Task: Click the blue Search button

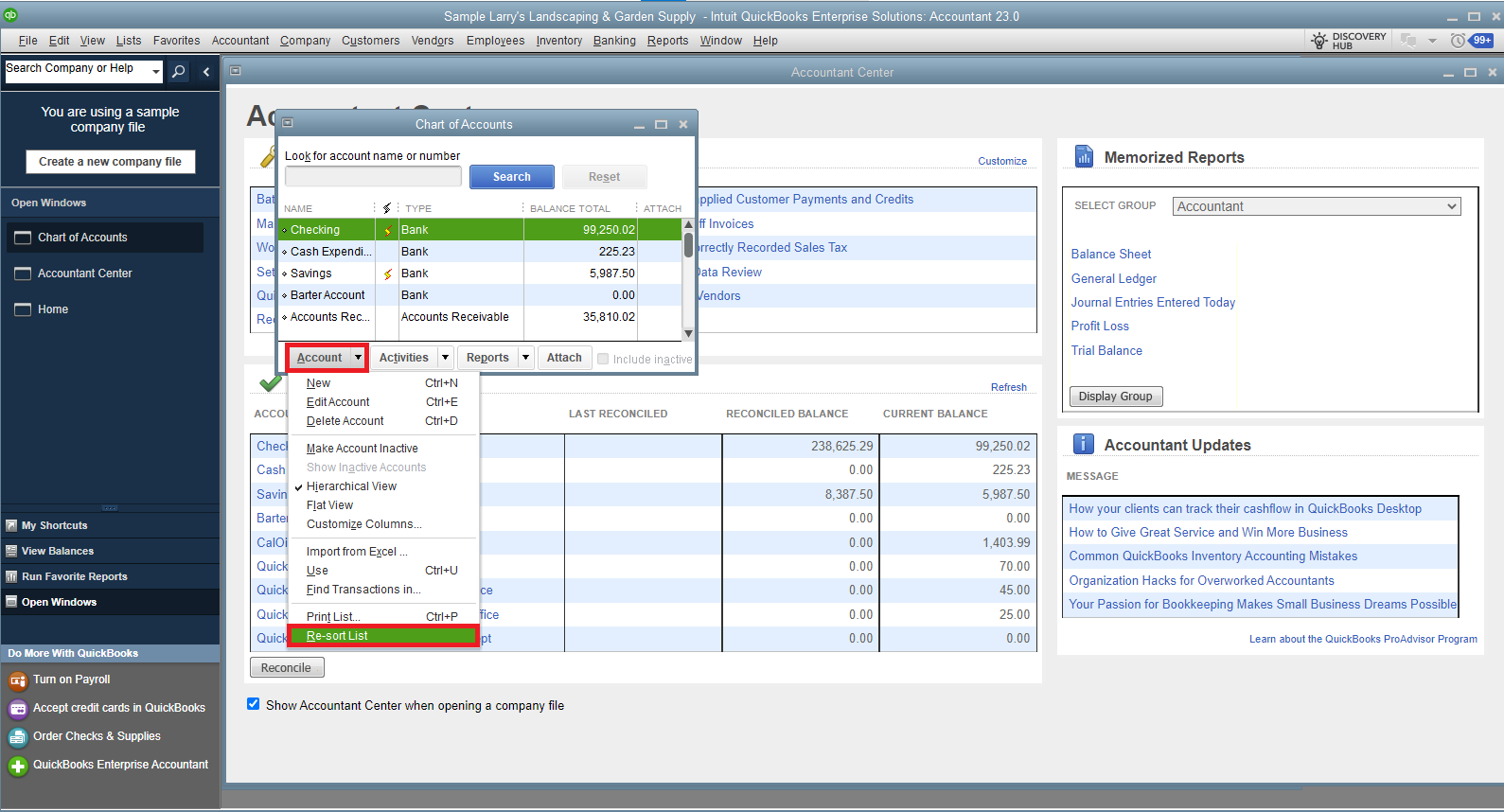Action: pos(511,177)
